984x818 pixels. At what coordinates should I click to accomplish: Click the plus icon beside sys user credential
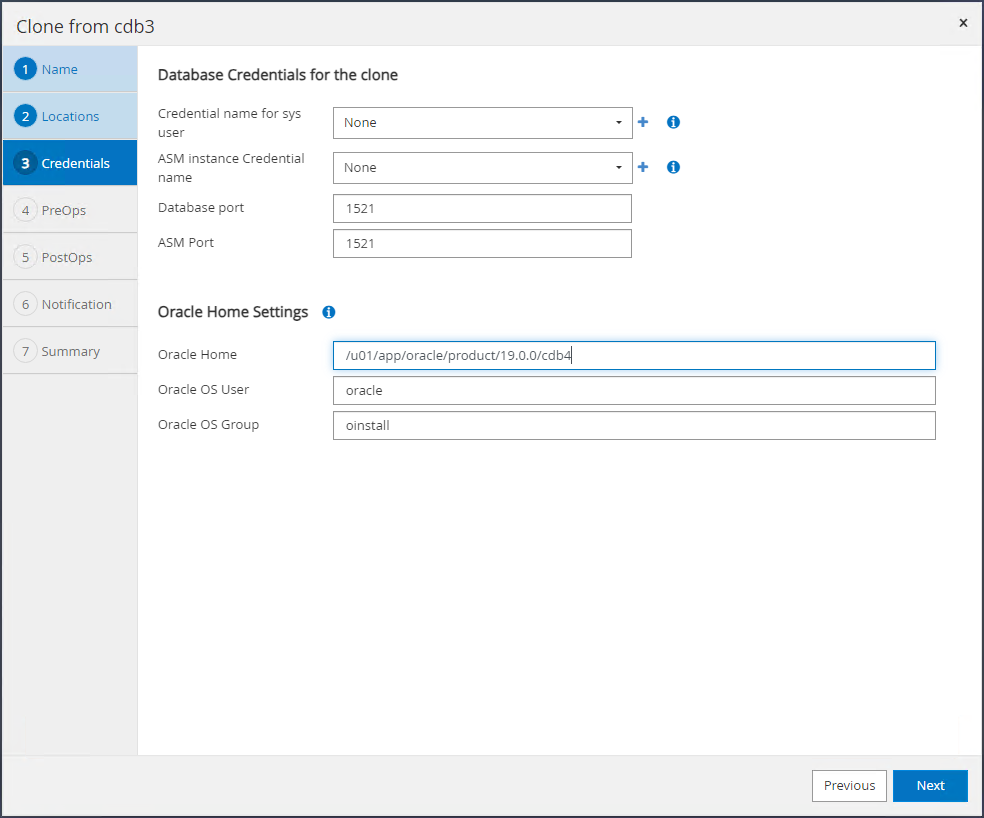tap(643, 122)
